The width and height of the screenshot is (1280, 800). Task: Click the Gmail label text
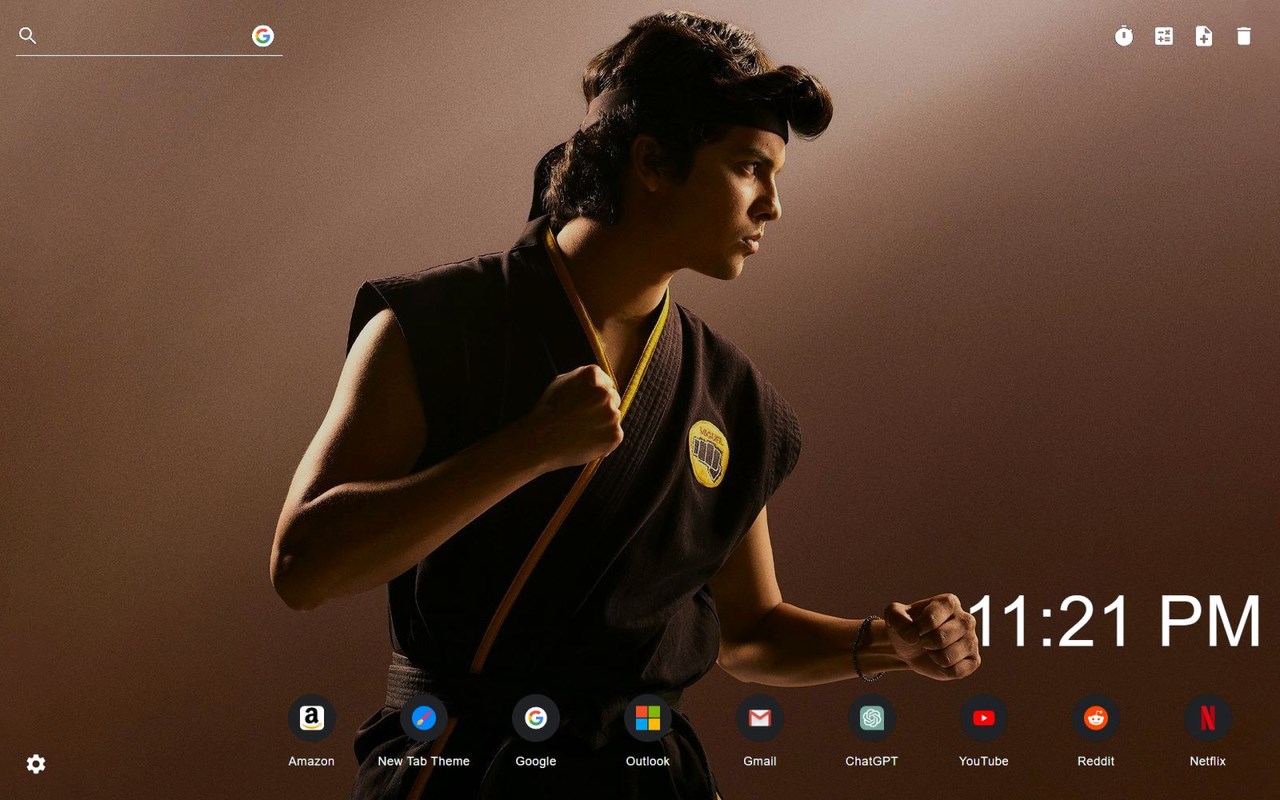point(760,761)
